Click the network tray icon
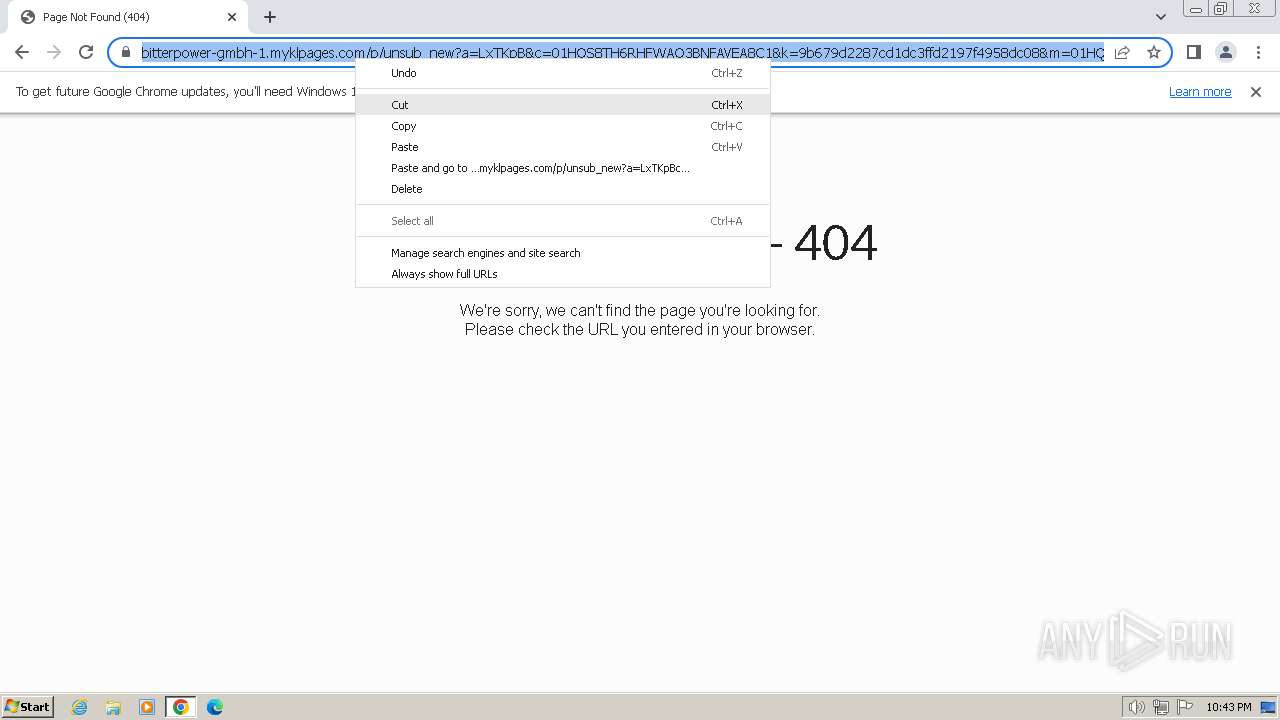Viewport: 1280px width, 720px height. (x=1161, y=707)
